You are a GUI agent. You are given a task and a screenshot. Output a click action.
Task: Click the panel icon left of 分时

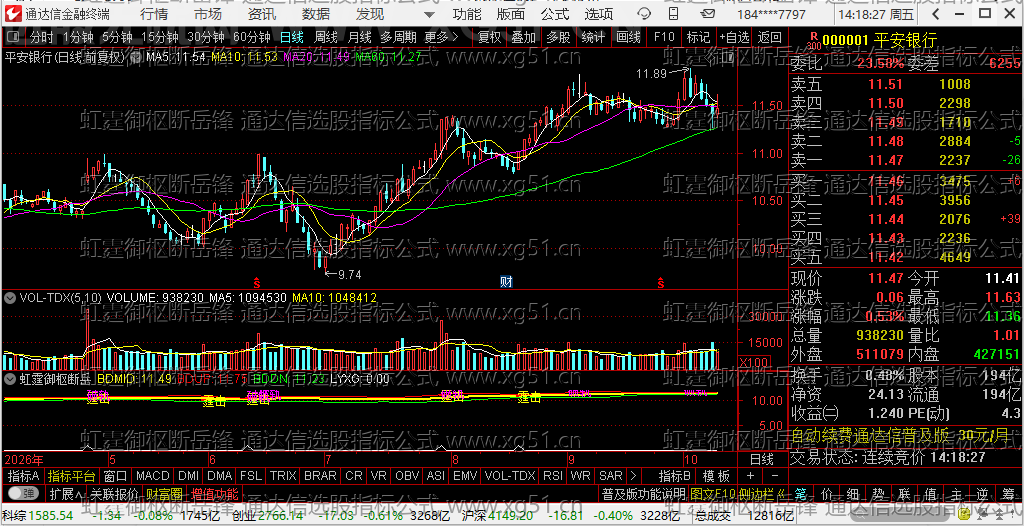point(14,37)
